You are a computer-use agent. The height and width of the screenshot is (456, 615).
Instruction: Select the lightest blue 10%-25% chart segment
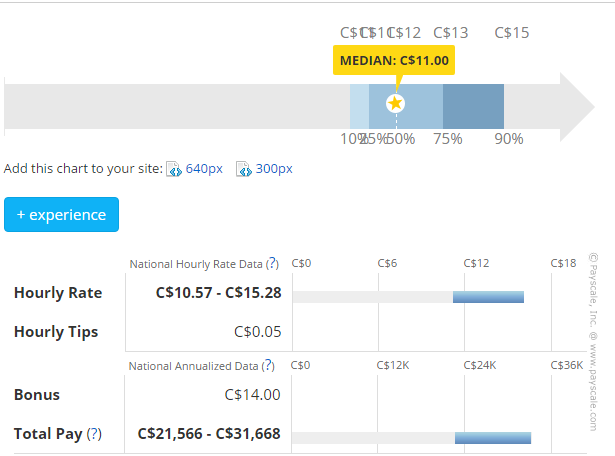(x=359, y=104)
